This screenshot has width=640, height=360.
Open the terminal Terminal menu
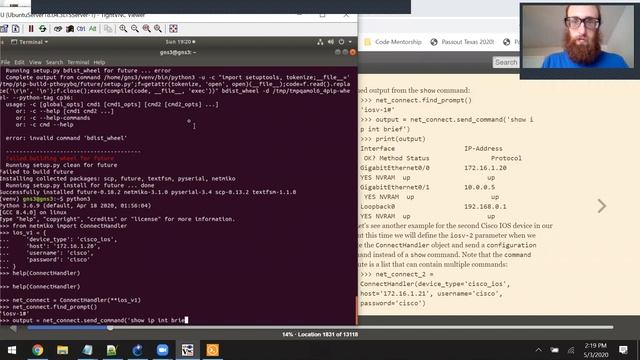pos(78,62)
